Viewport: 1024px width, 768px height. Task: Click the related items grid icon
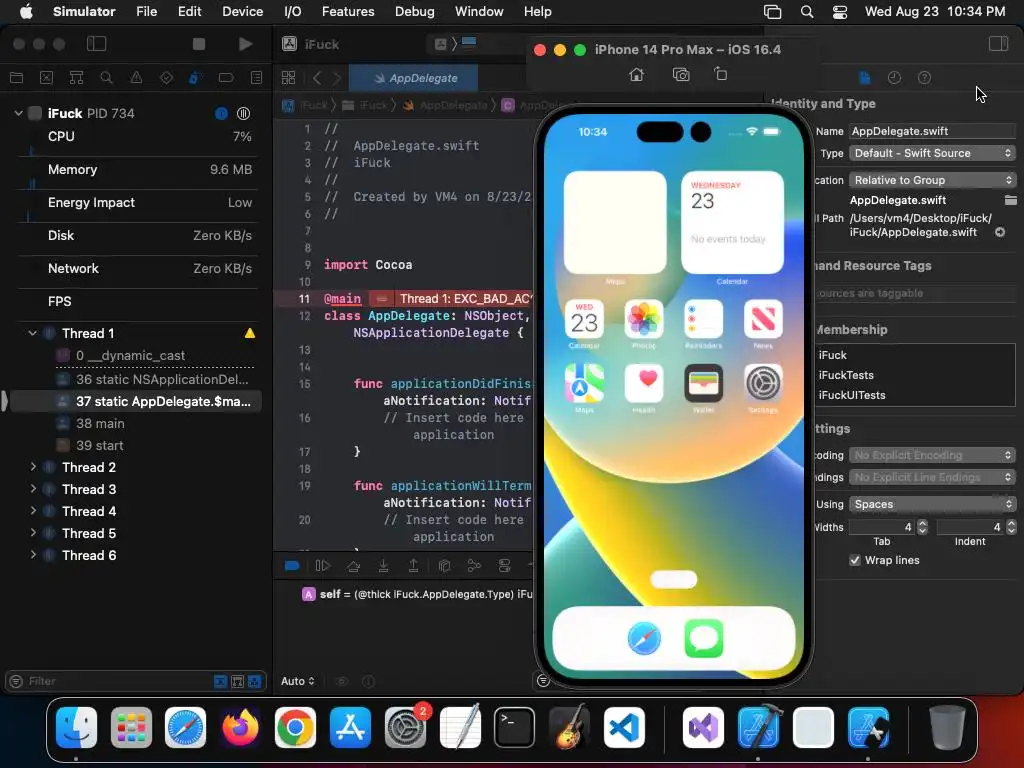(288, 78)
